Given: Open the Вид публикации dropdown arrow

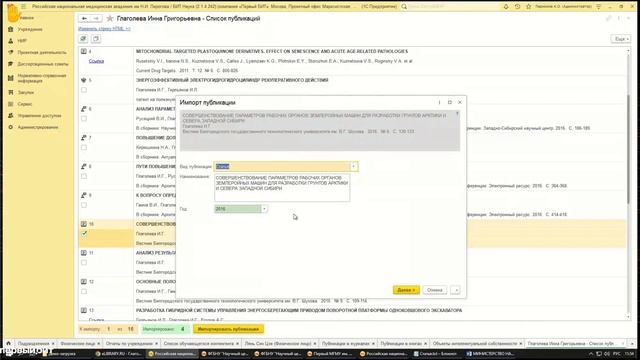Looking at the screenshot, I should click(x=353, y=167).
